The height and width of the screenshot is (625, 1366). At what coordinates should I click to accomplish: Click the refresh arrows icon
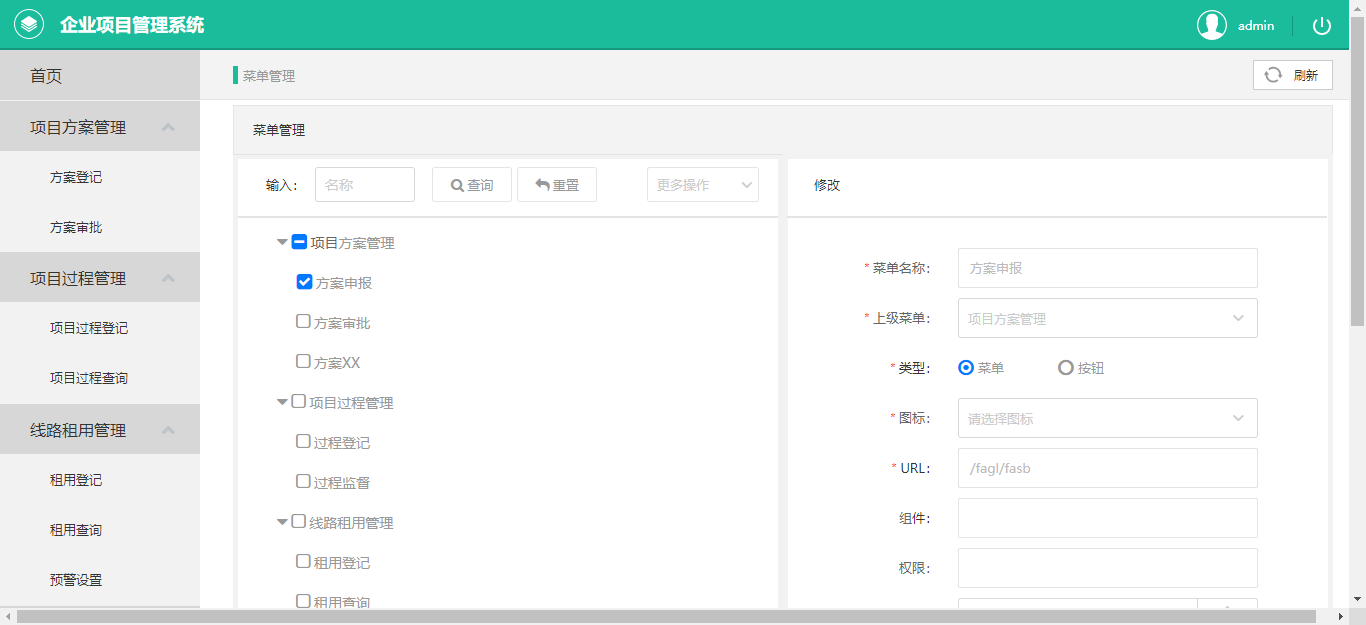[1273, 75]
